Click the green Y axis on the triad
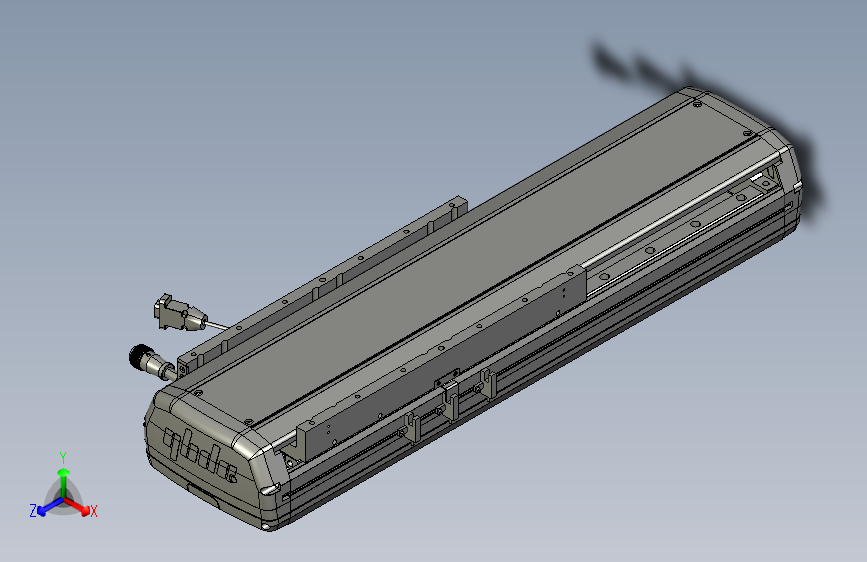This screenshot has width=867, height=562. click(x=64, y=477)
